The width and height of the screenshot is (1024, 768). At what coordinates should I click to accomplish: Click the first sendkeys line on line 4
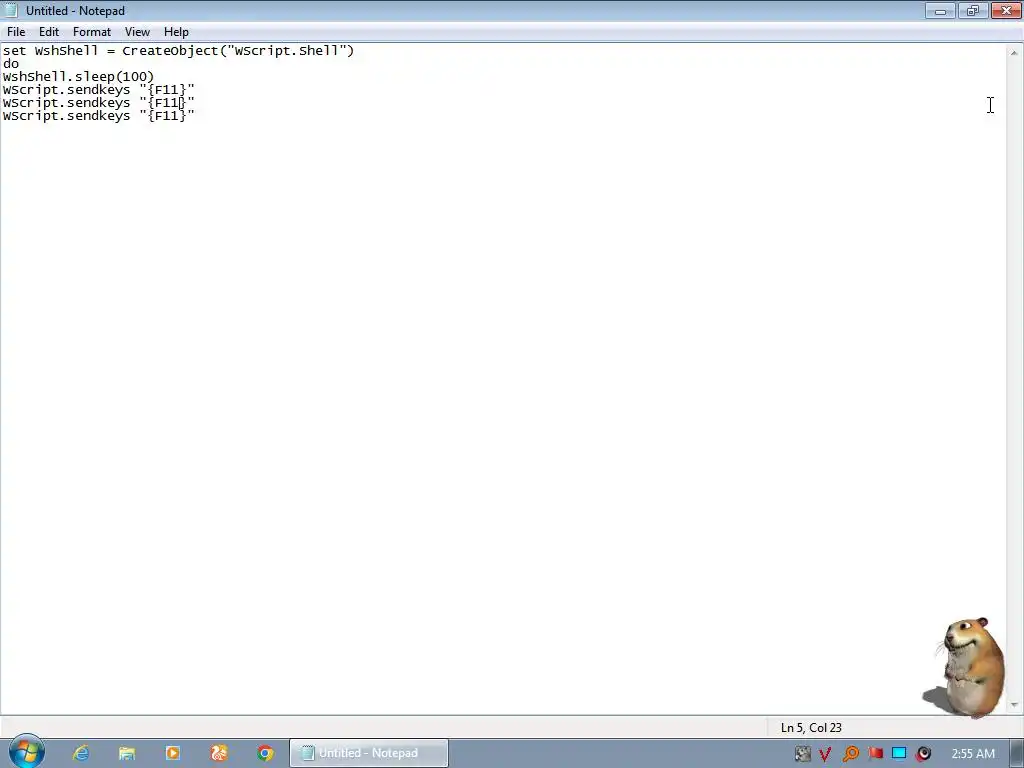click(99, 90)
